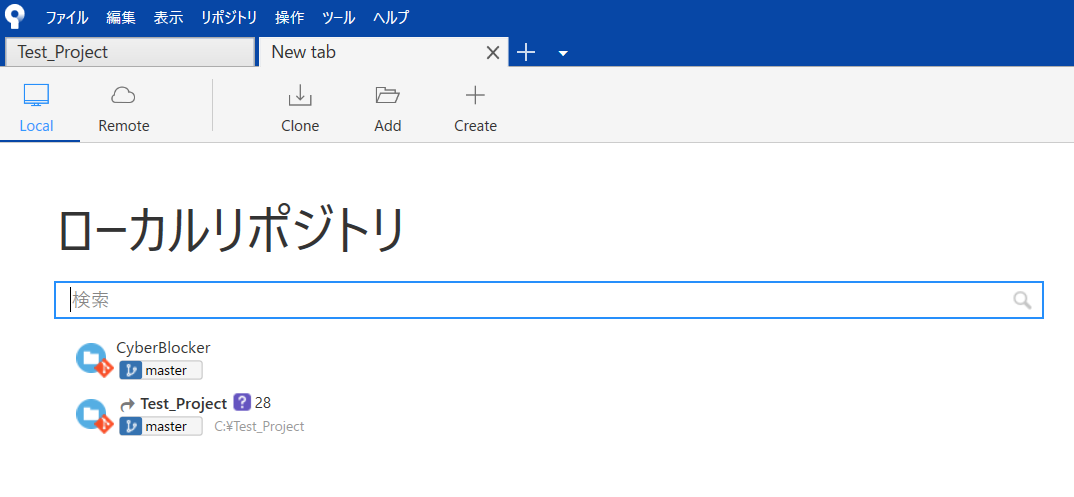Open the ツール menu

[339, 17]
